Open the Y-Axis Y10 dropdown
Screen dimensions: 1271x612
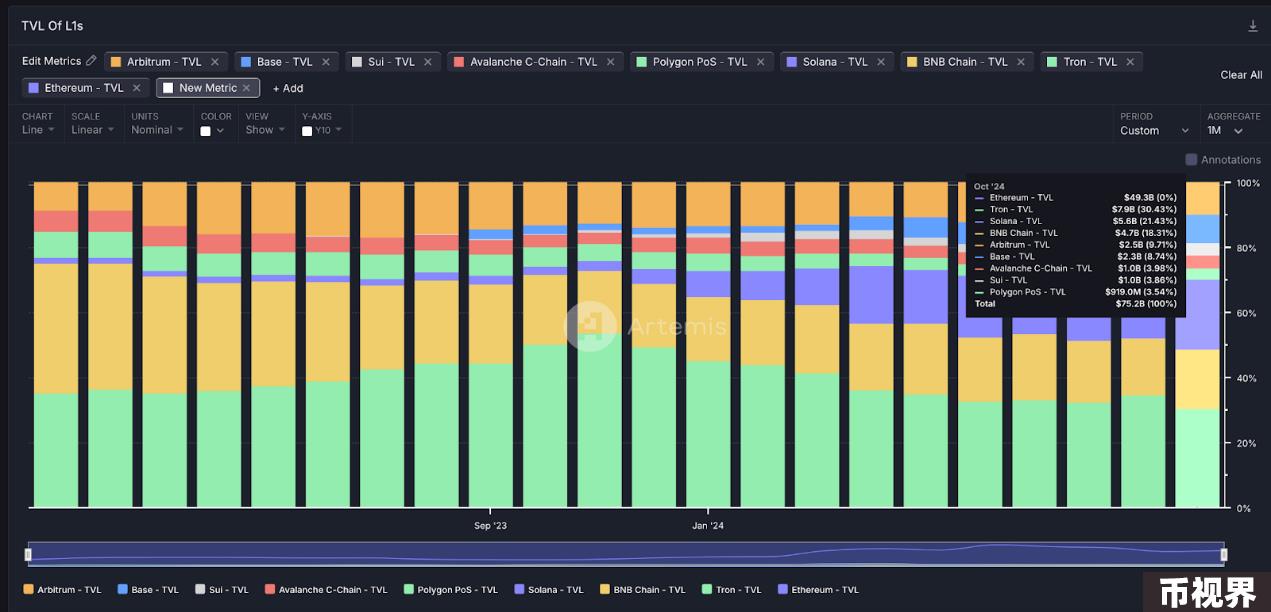tap(322, 130)
